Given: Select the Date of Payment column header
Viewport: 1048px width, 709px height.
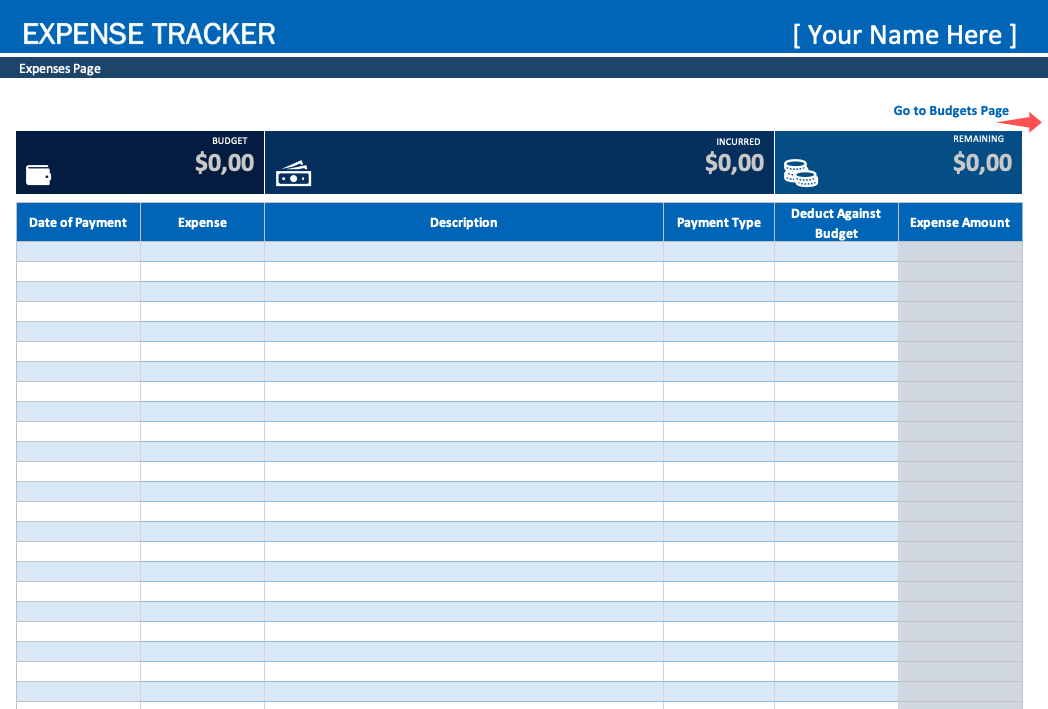Looking at the screenshot, I should 78,223.
